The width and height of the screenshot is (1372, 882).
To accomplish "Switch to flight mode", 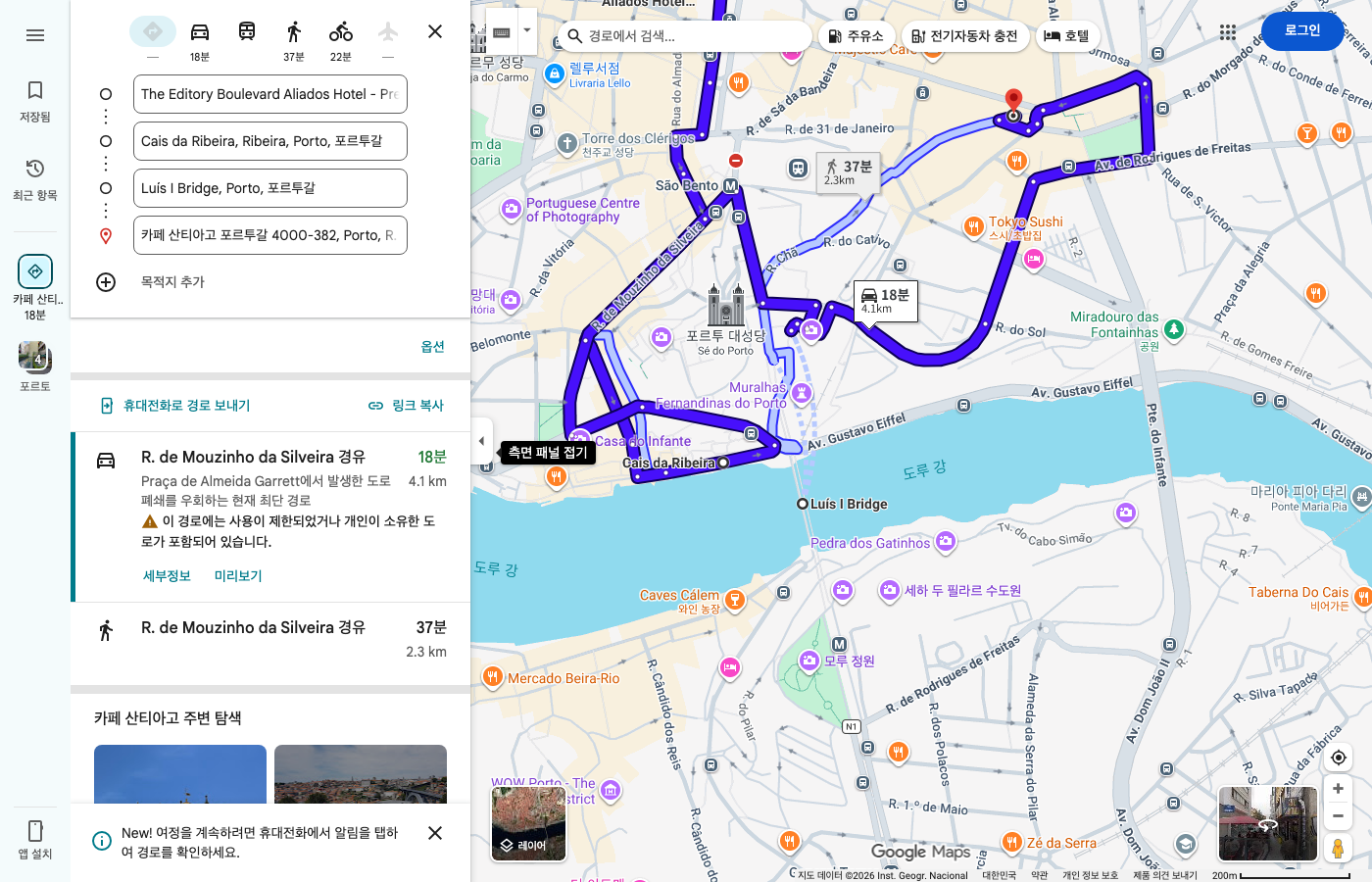I will [388, 31].
